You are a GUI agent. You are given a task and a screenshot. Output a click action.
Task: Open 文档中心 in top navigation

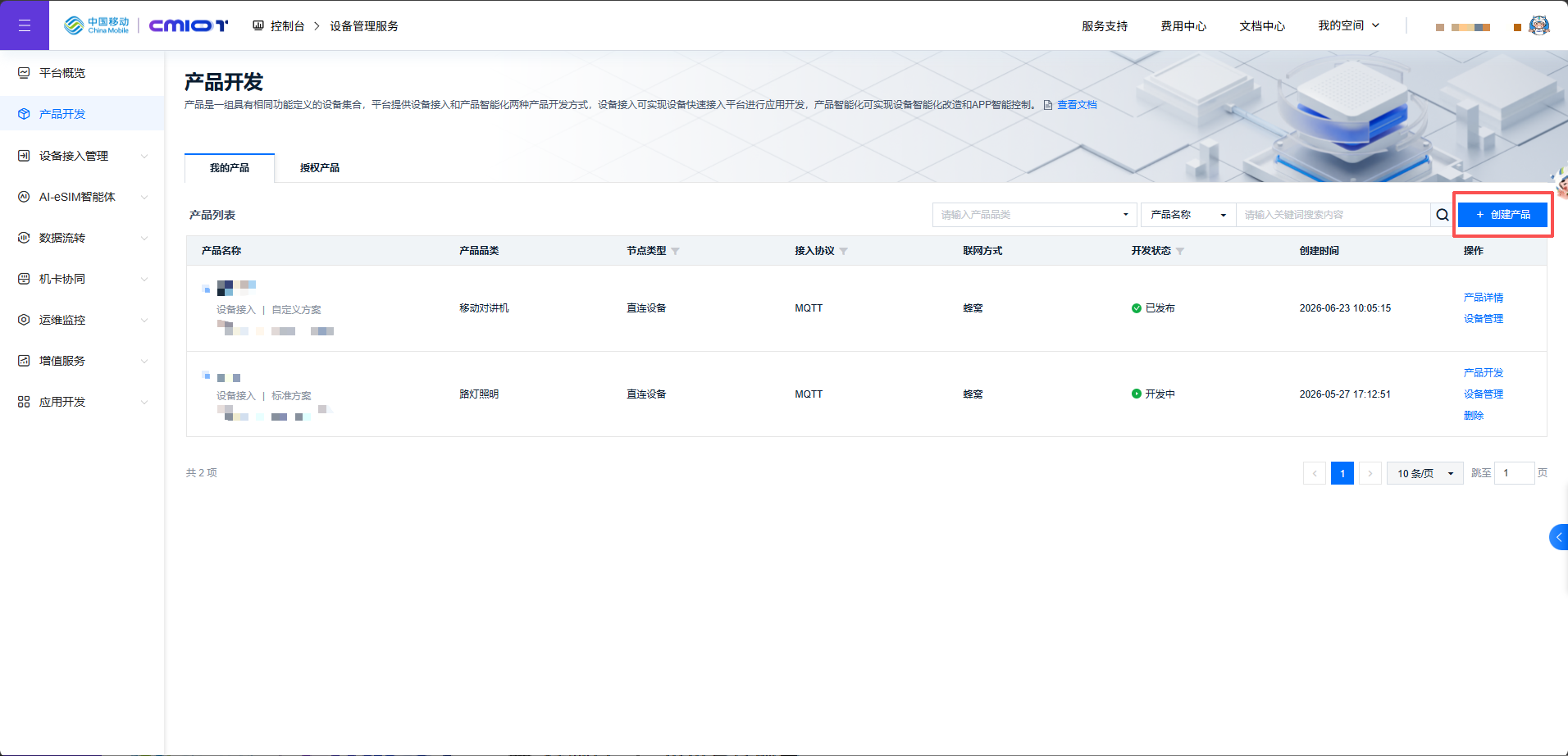tap(1262, 26)
